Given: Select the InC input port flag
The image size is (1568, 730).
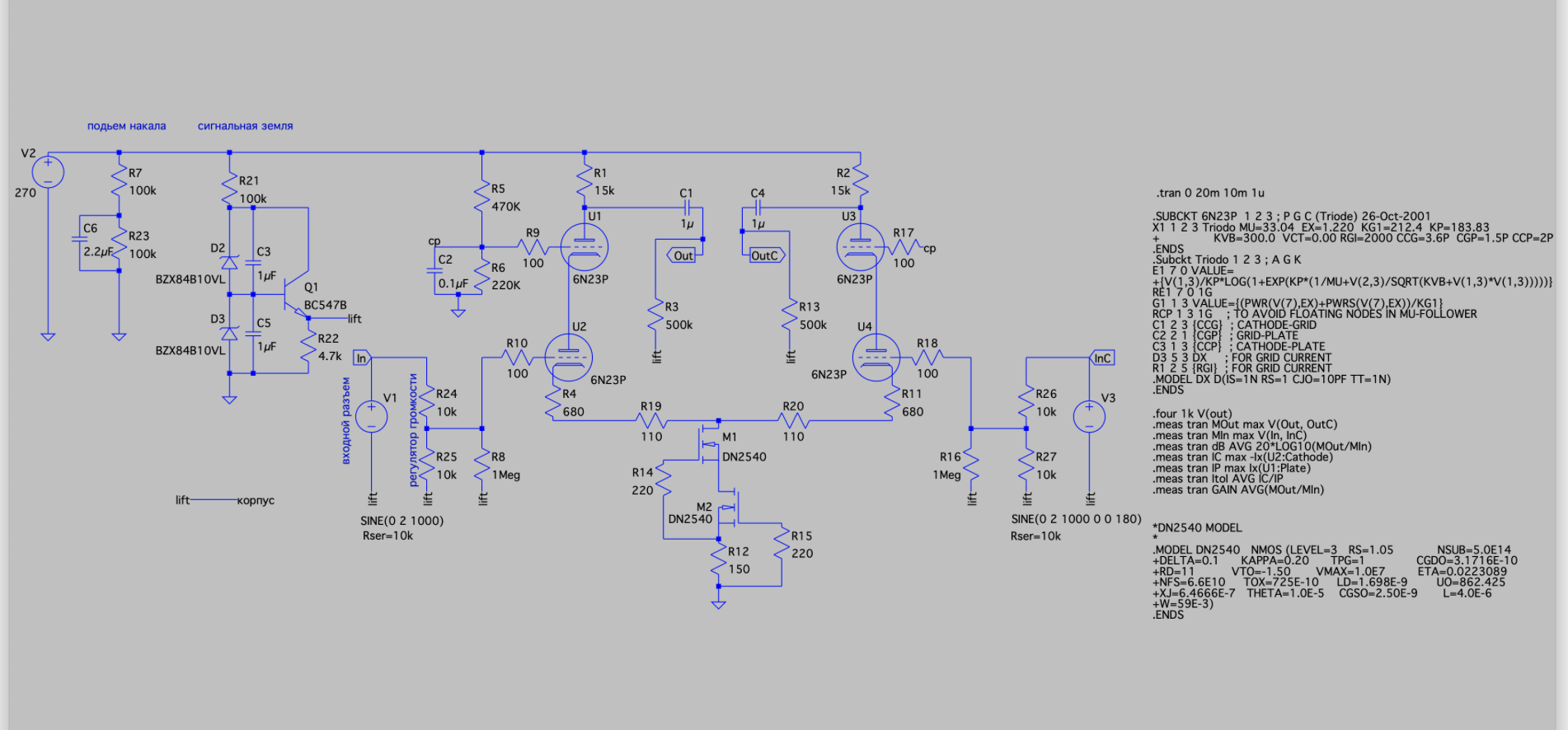Looking at the screenshot, I should (1102, 358).
